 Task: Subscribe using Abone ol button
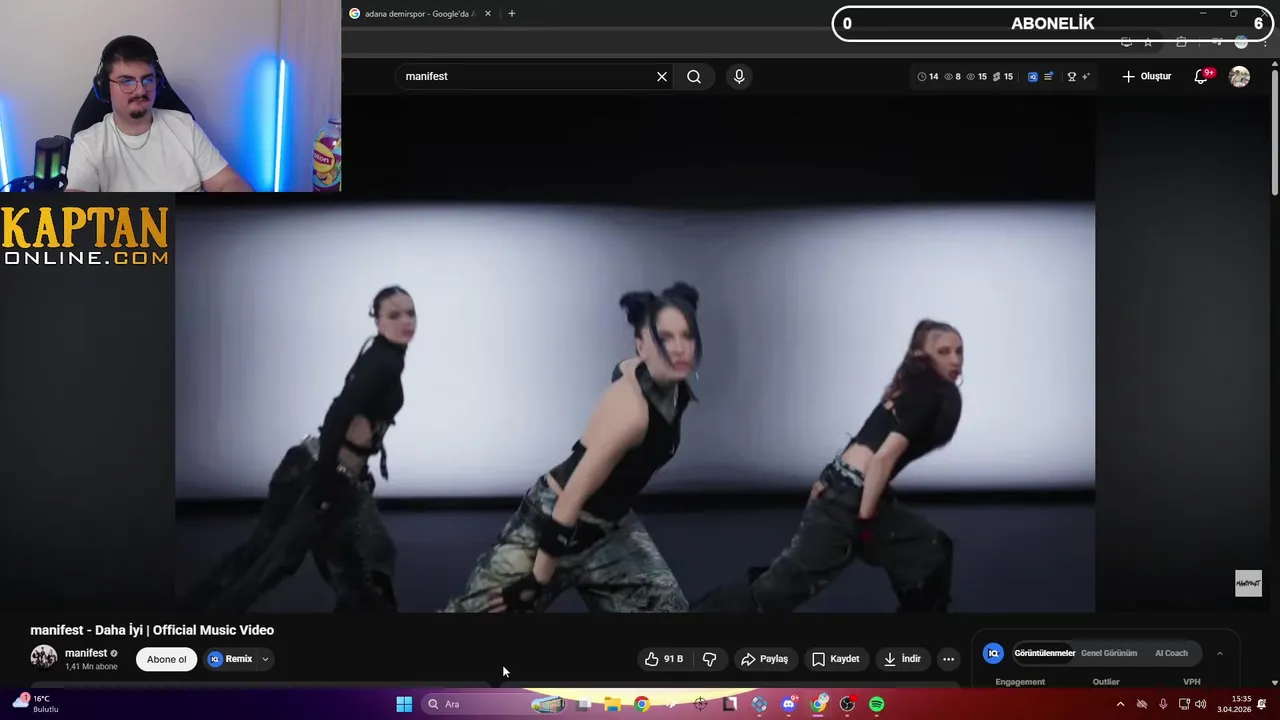click(x=167, y=659)
